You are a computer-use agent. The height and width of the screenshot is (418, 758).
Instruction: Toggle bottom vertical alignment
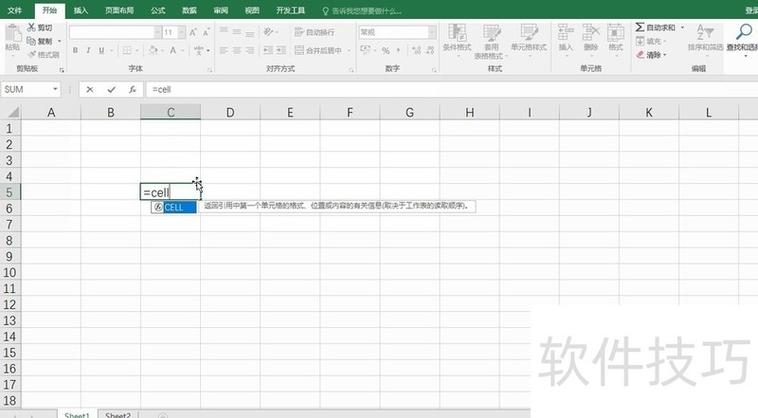click(249, 32)
